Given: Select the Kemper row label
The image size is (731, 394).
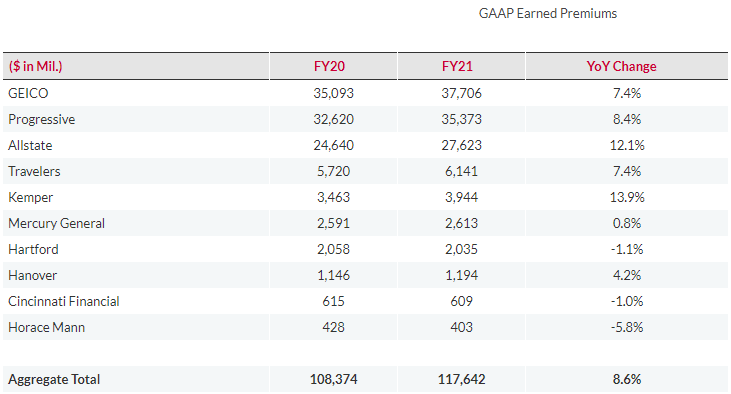Looking at the screenshot, I should (30, 198).
